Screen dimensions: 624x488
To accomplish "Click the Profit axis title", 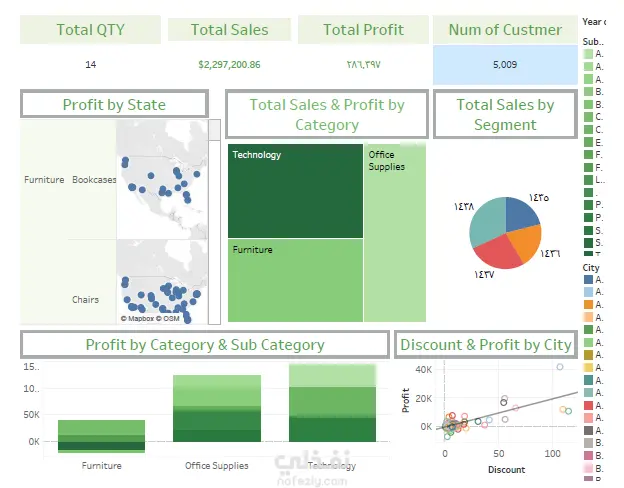I will [406, 400].
